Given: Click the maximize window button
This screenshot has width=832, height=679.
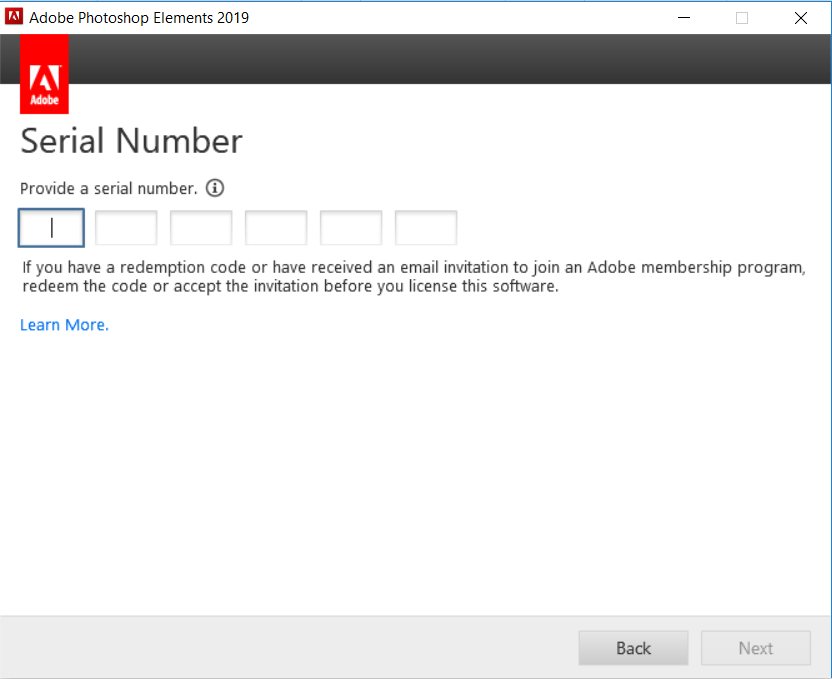Looking at the screenshot, I should [x=742, y=17].
